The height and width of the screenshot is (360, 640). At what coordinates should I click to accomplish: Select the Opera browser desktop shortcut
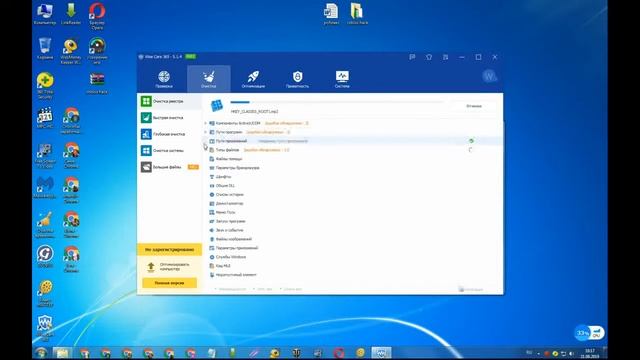tap(97, 16)
